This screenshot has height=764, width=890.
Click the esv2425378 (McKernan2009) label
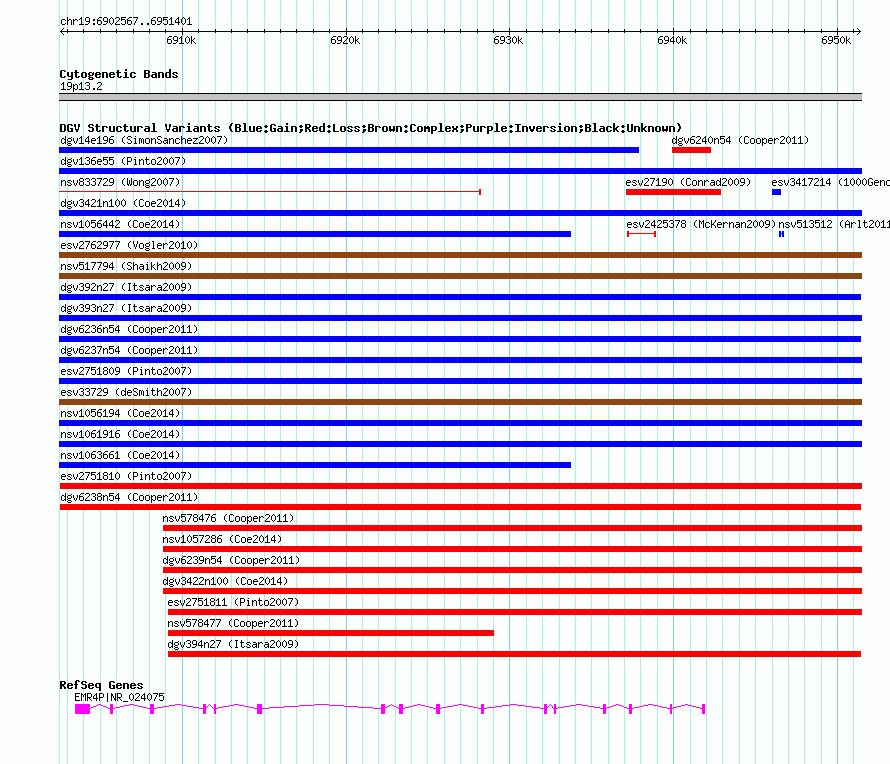pos(701,224)
